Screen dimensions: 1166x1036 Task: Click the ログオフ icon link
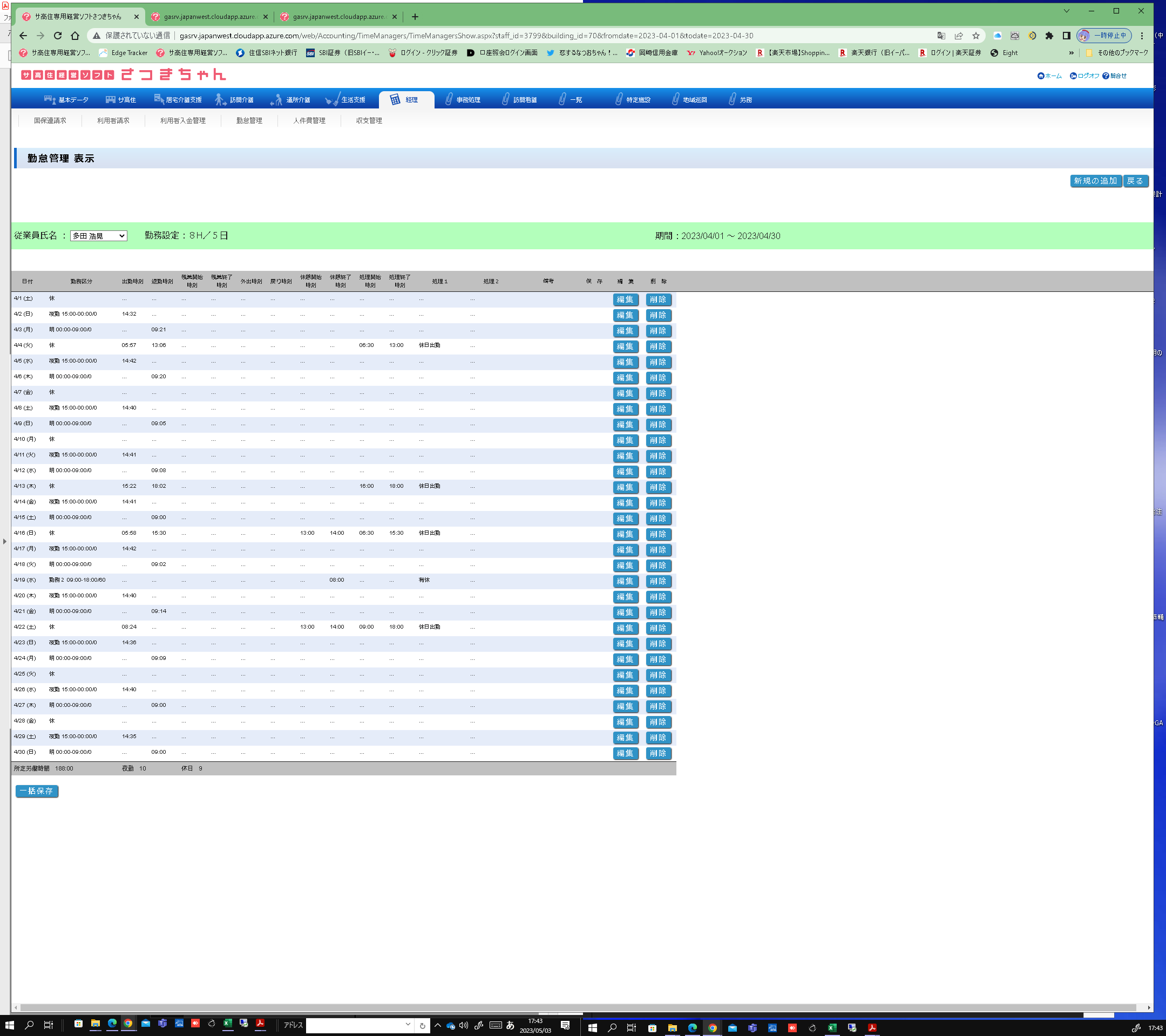[x=1073, y=76]
